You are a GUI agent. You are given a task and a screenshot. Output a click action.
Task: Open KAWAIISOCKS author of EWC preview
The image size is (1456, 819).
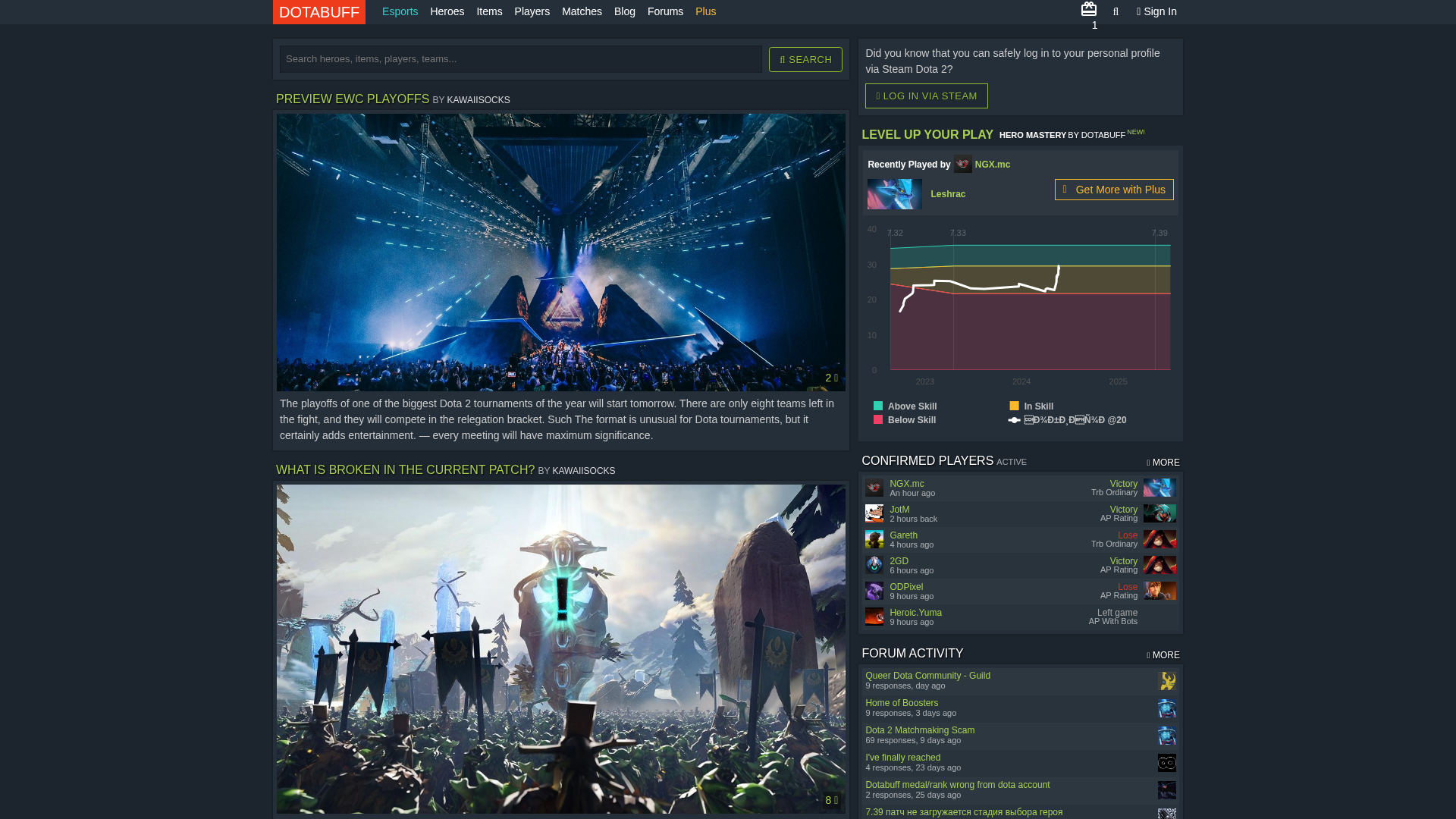coord(479,100)
